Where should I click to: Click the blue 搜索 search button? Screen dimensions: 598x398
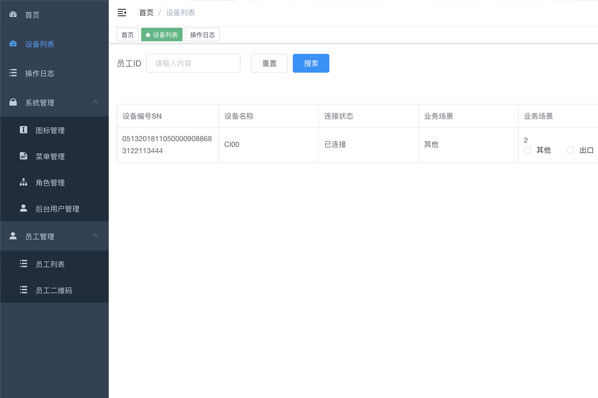click(311, 63)
